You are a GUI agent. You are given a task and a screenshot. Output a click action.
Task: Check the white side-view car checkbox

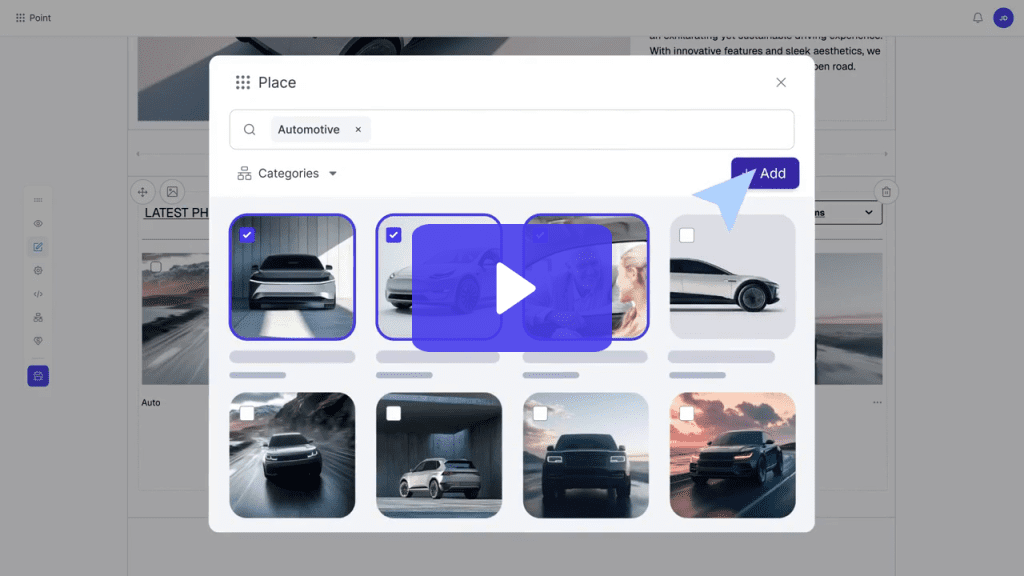[686, 235]
